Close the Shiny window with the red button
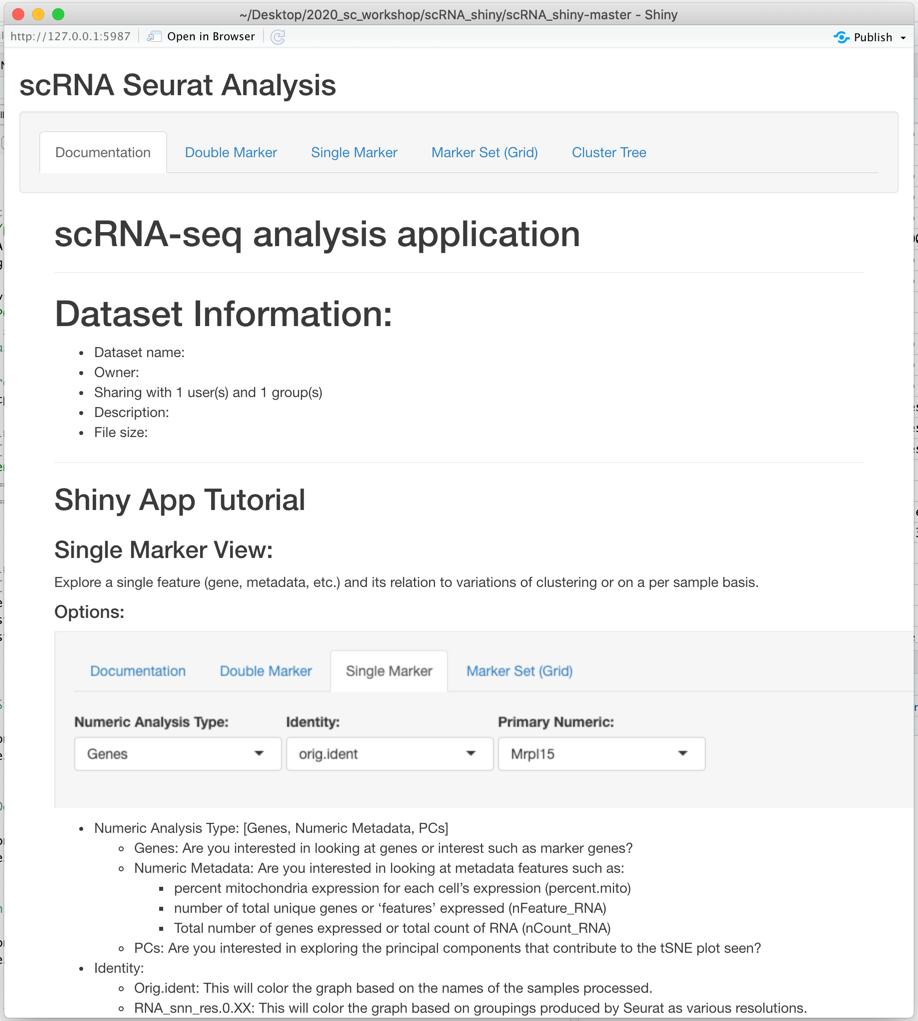The width and height of the screenshot is (918, 1021). coord(18,14)
